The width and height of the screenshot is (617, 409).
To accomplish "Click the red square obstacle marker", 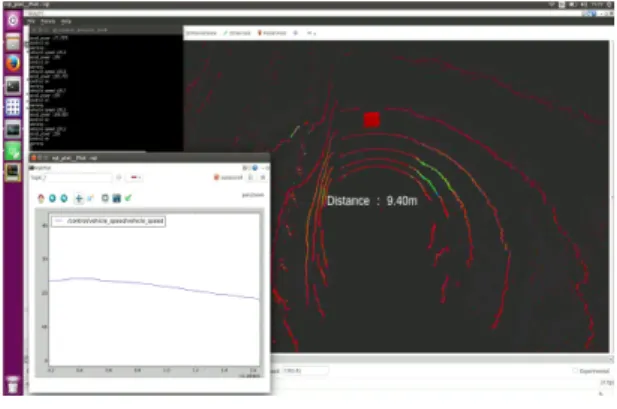I will [x=372, y=120].
